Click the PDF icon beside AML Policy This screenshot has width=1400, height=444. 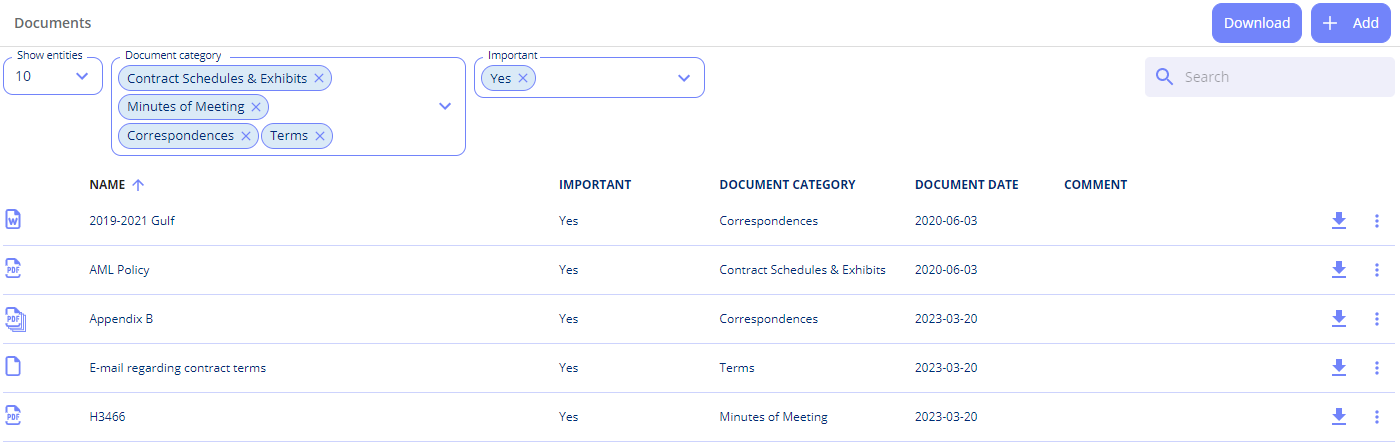(13, 268)
